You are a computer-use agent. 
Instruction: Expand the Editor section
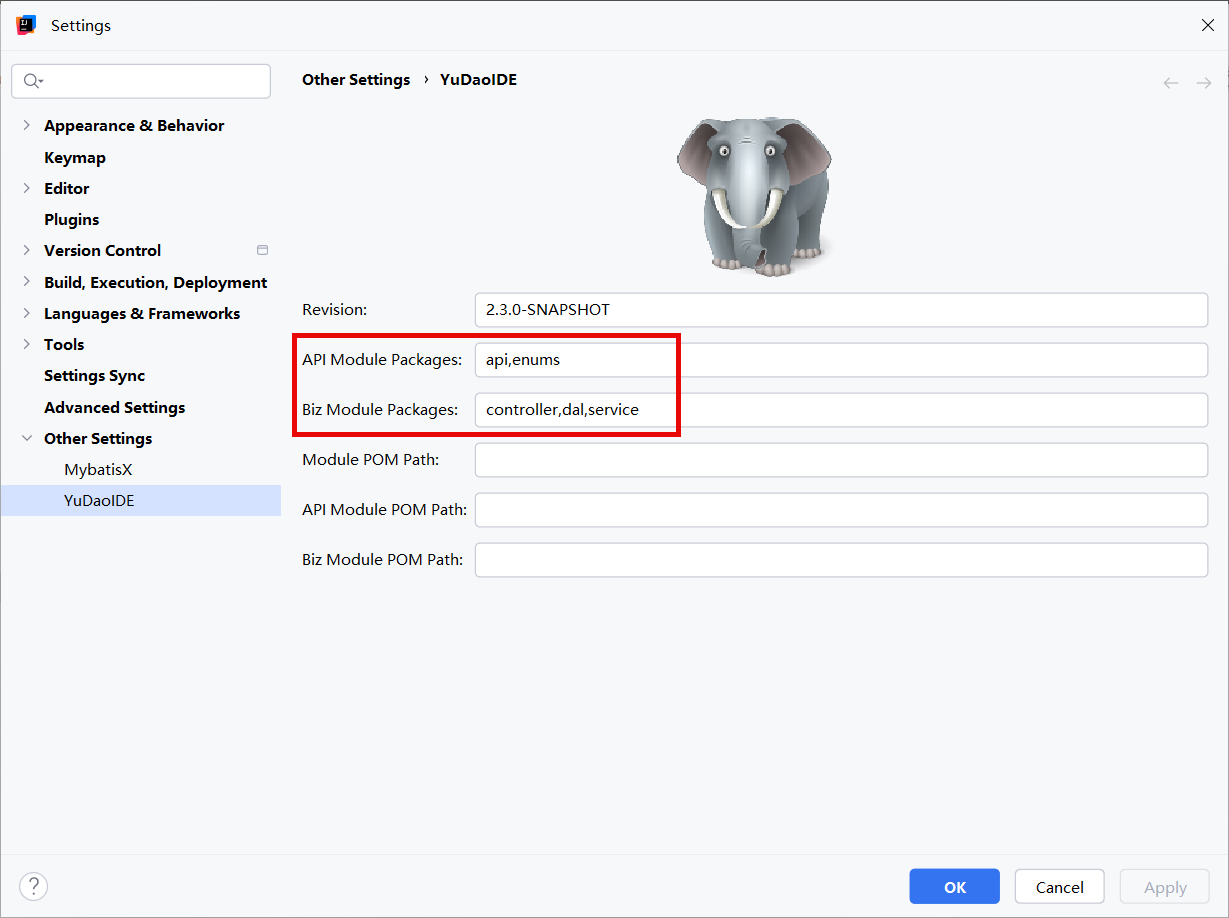[x=27, y=188]
